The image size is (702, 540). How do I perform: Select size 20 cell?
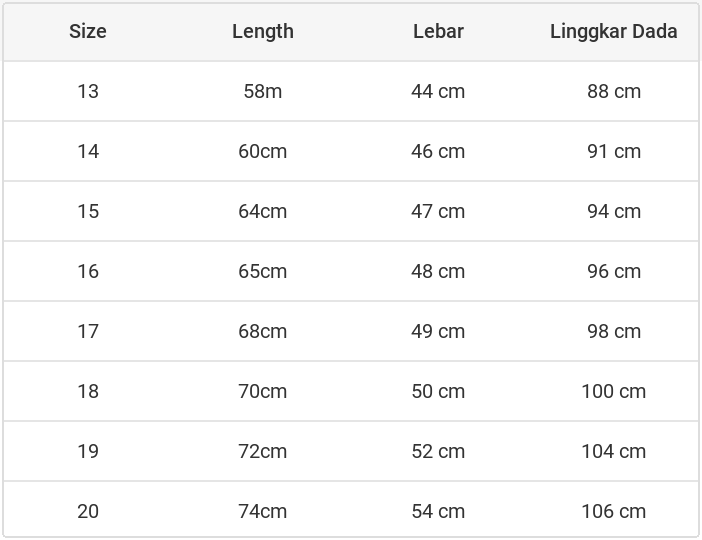point(88,511)
